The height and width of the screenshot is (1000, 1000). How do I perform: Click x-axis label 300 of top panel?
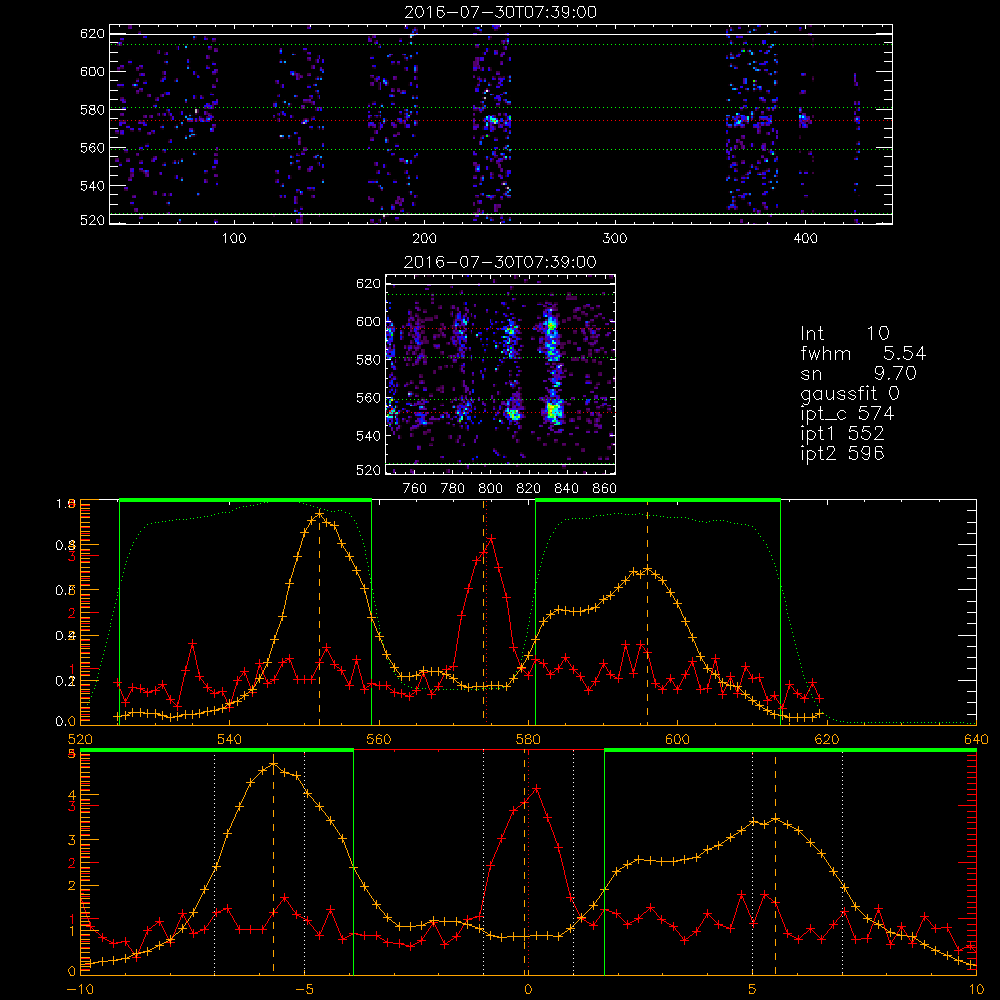[615, 239]
